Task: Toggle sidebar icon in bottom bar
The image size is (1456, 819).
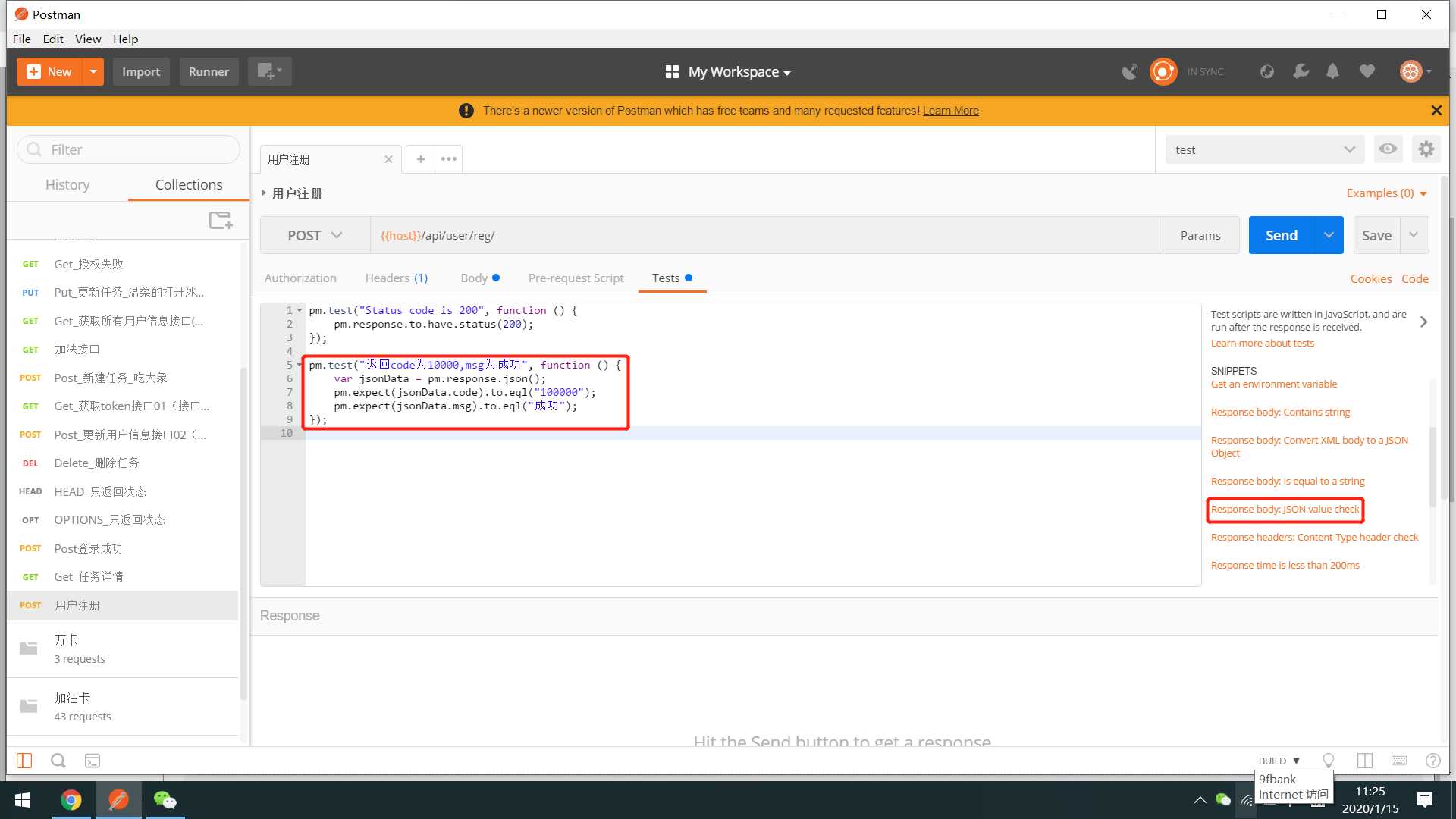Action: [24, 761]
